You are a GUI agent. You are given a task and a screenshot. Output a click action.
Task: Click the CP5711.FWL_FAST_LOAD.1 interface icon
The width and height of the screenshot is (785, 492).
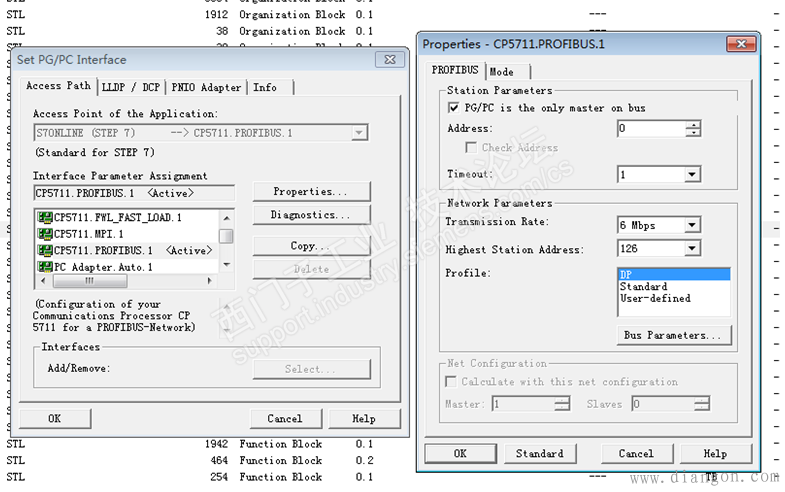45,217
